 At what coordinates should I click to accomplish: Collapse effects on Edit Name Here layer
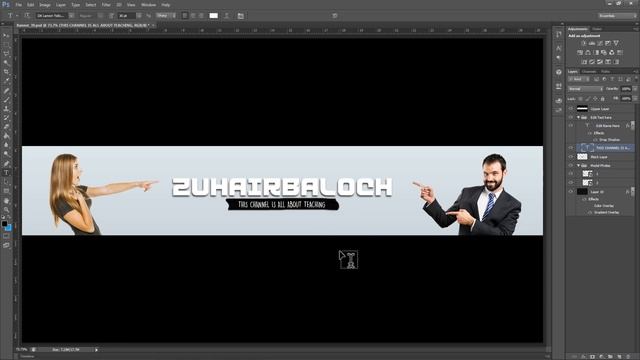(633, 126)
